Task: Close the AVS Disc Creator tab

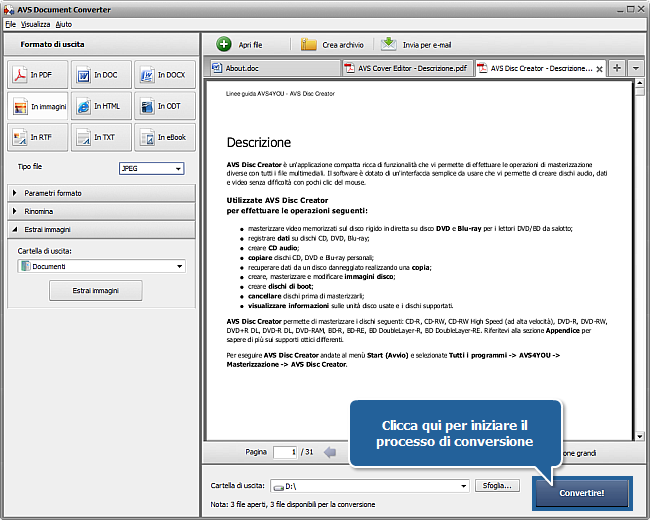Action: click(599, 69)
